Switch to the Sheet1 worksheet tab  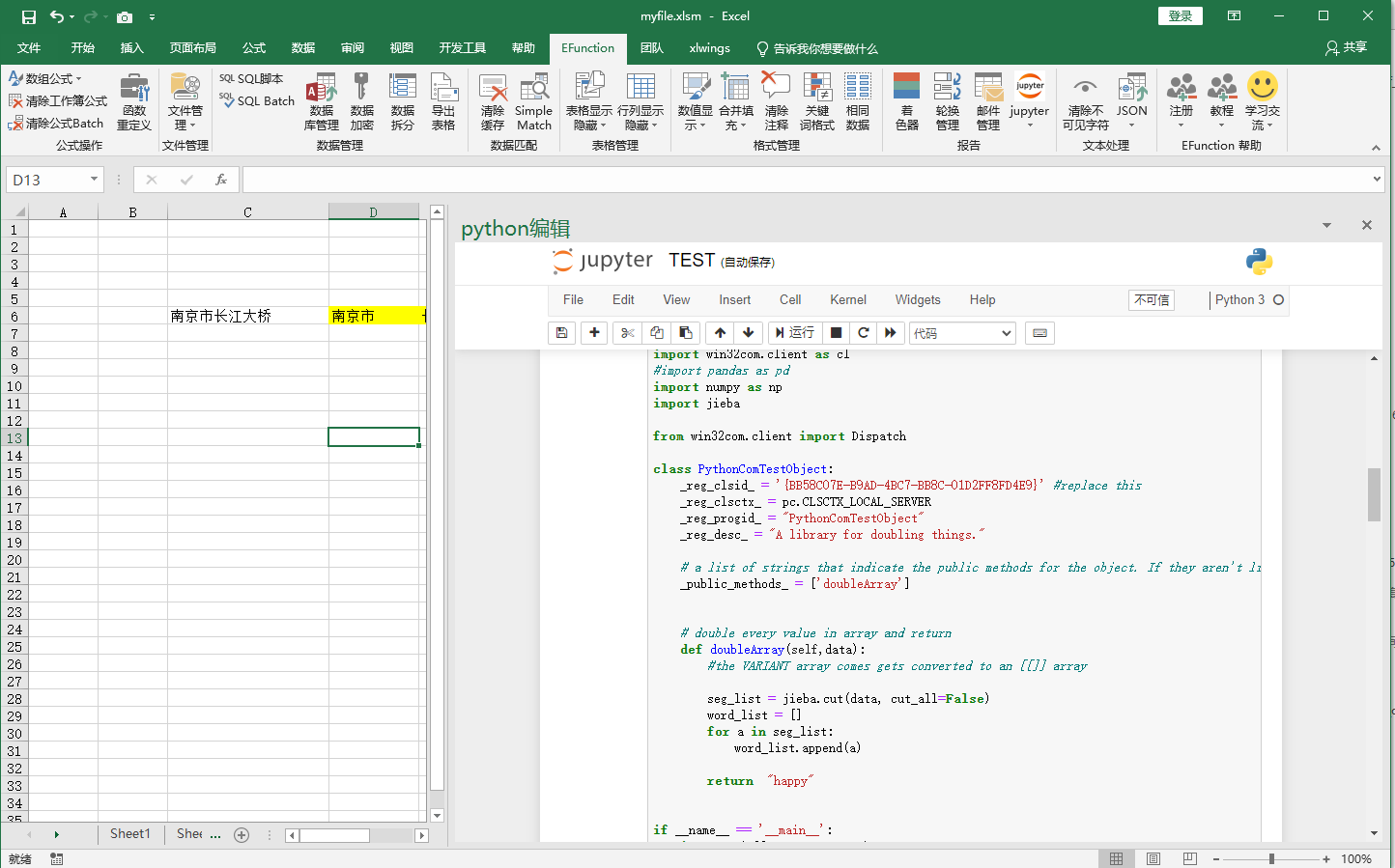pos(130,834)
